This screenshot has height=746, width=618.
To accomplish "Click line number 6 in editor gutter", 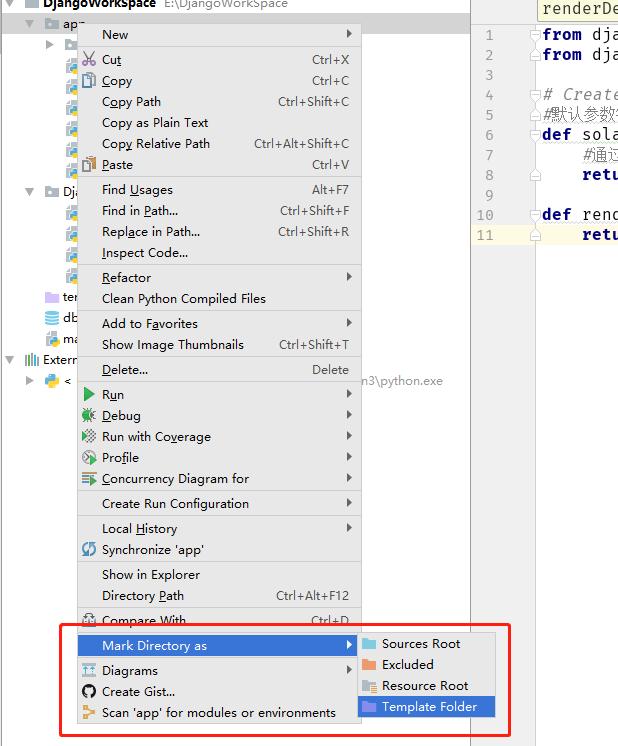I will 489,135.
